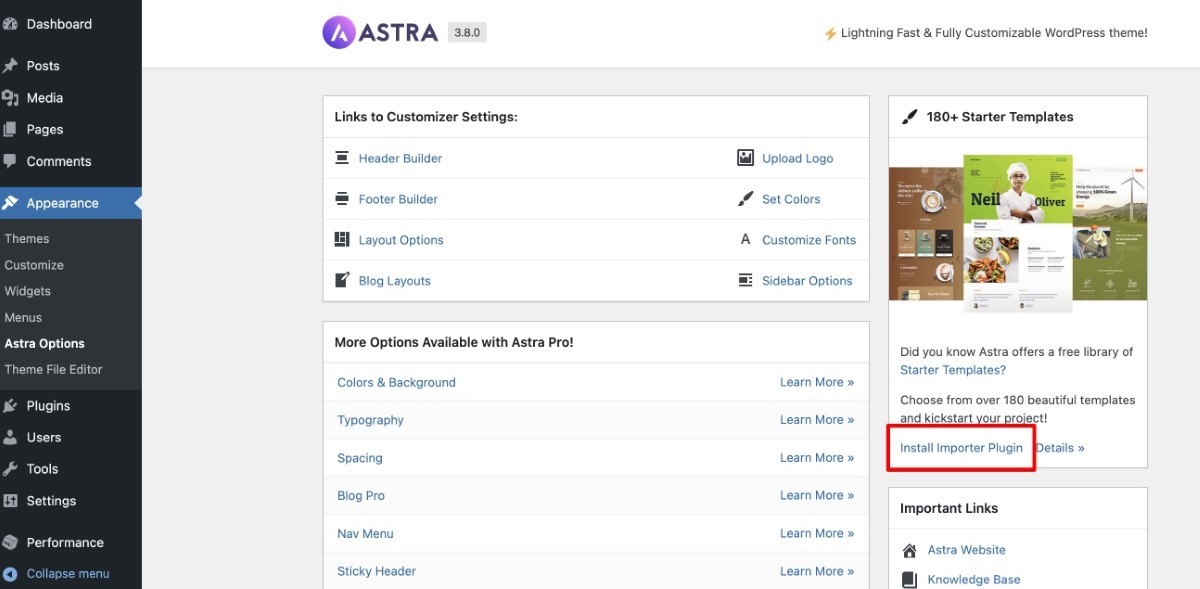This screenshot has width=1200, height=589.
Task: Click the Customize Fonts letter icon
Action: pos(745,240)
